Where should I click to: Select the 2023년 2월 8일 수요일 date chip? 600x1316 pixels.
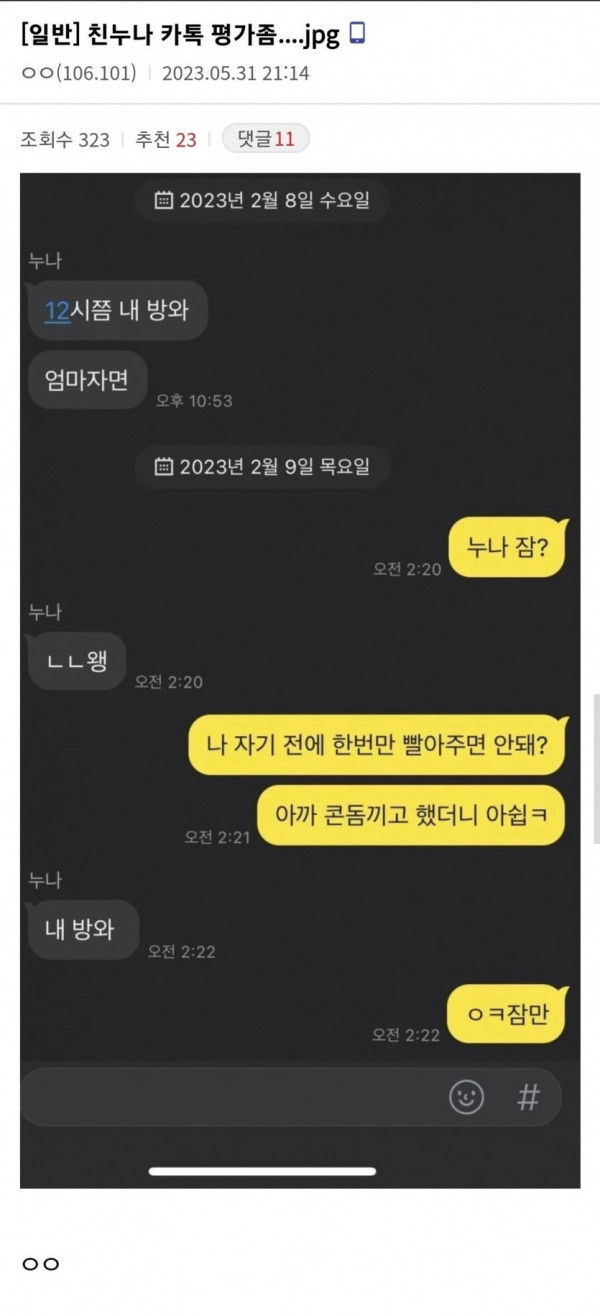pyautogui.click(x=262, y=200)
